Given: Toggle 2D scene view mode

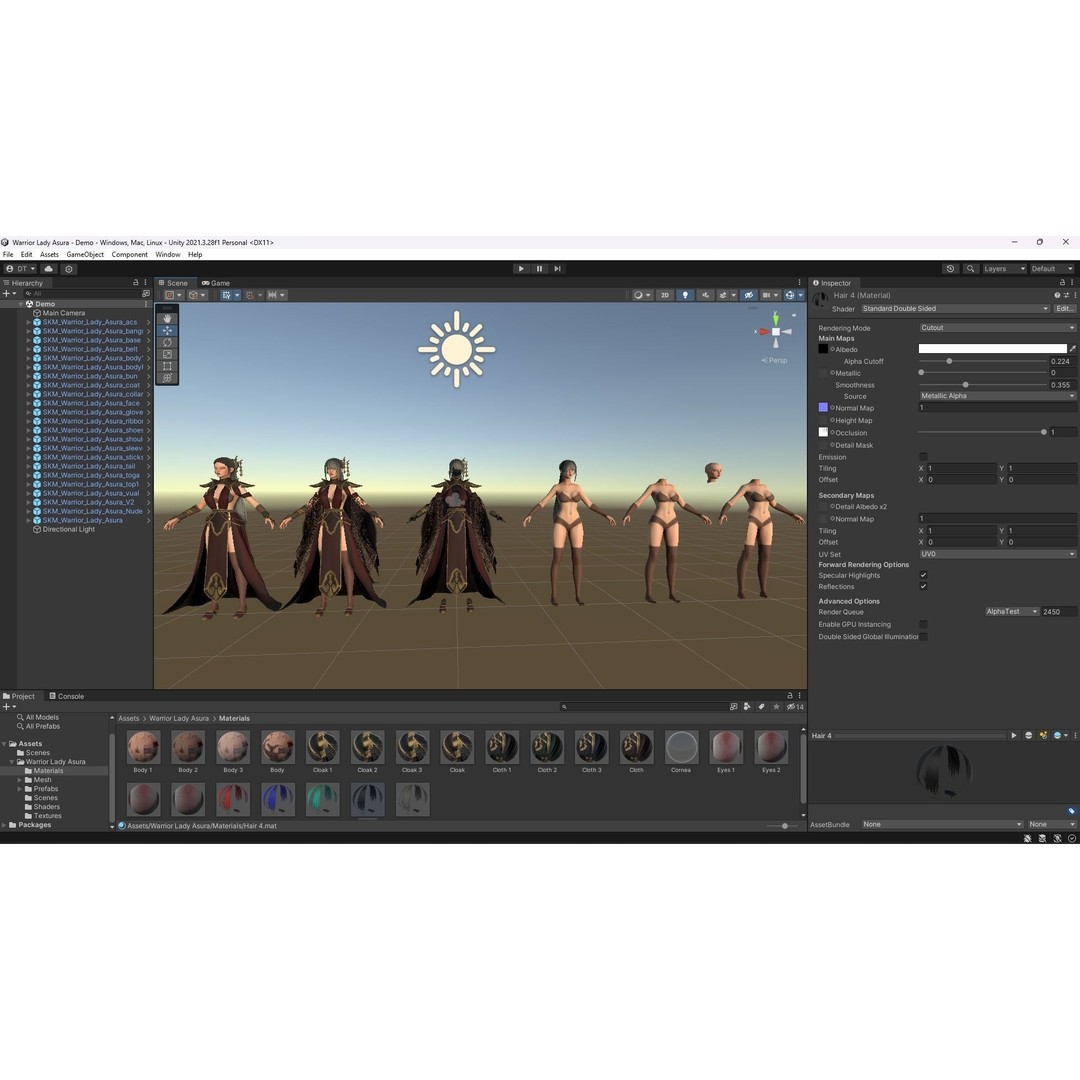Looking at the screenshot, I should 665,295.
